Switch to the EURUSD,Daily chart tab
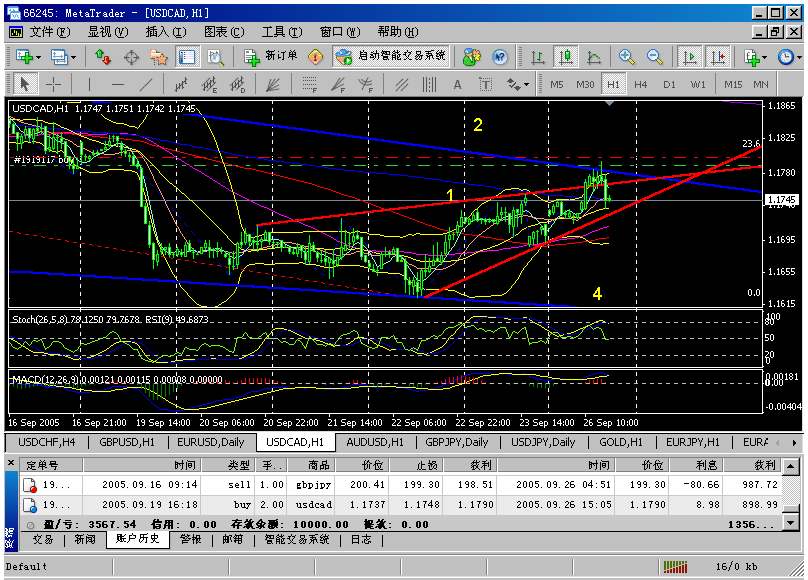The image size is (808, 580). click(213, 442)
